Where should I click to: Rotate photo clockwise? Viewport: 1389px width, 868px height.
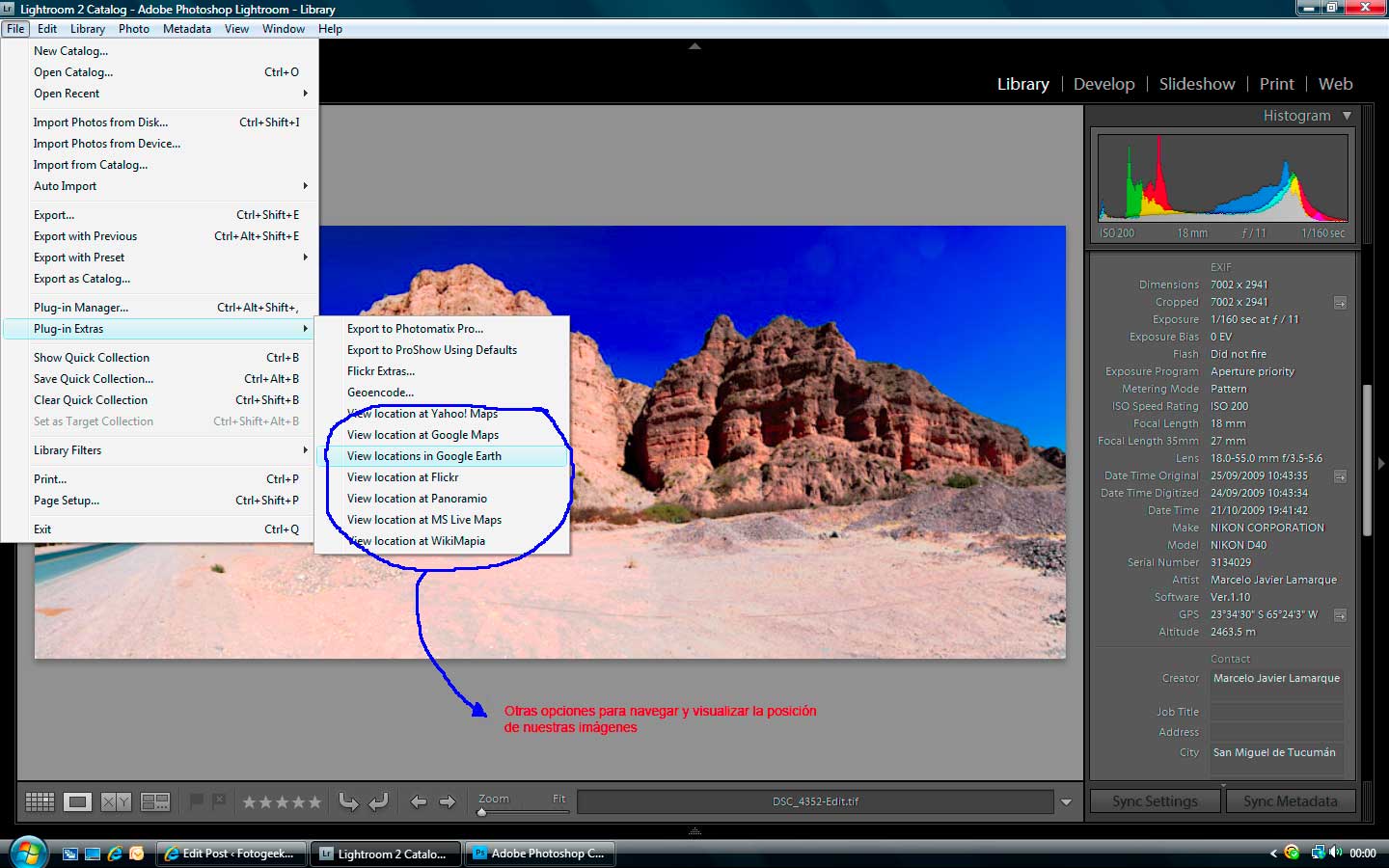(378, 801)
